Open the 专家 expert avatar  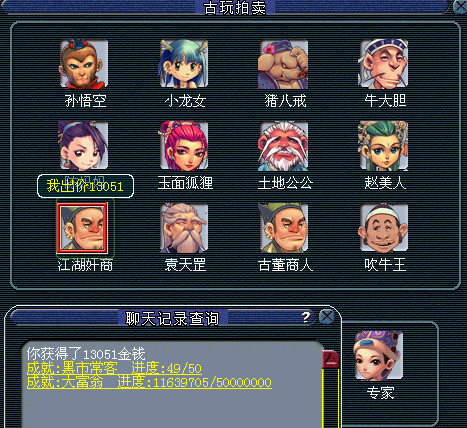click(378, 355)
